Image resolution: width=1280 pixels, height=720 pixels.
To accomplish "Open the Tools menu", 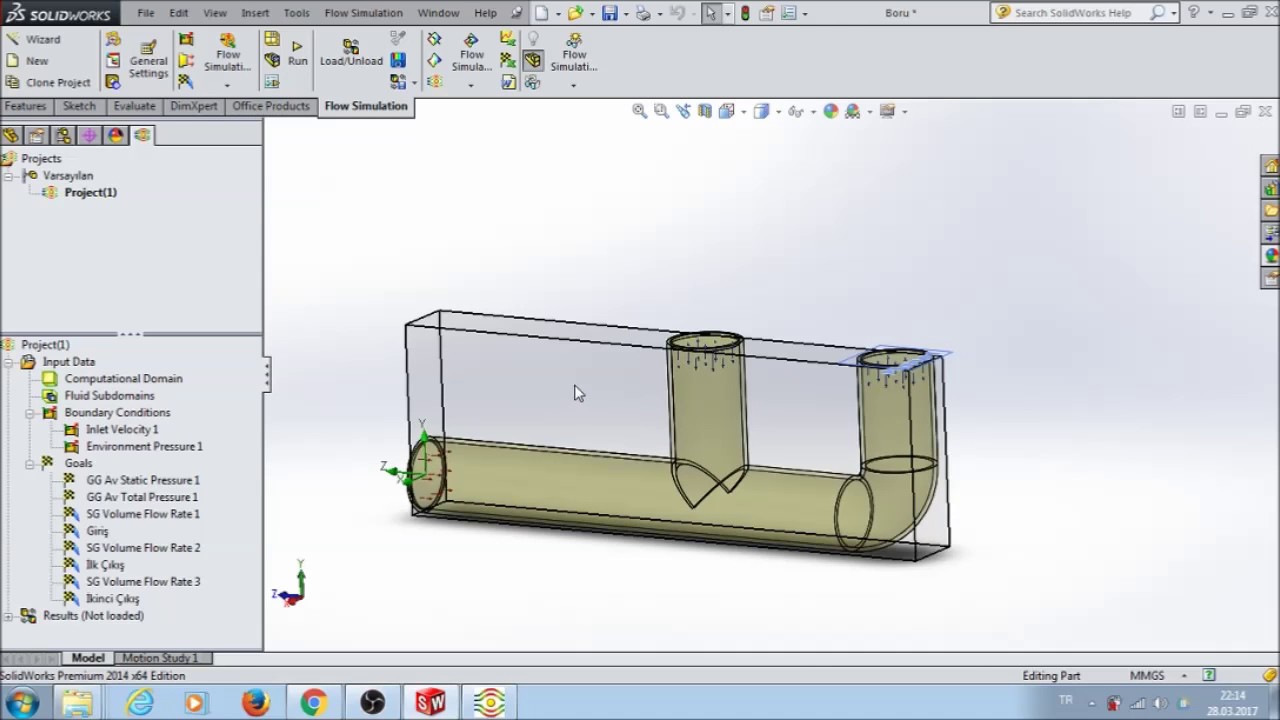I will pos(297,13).
